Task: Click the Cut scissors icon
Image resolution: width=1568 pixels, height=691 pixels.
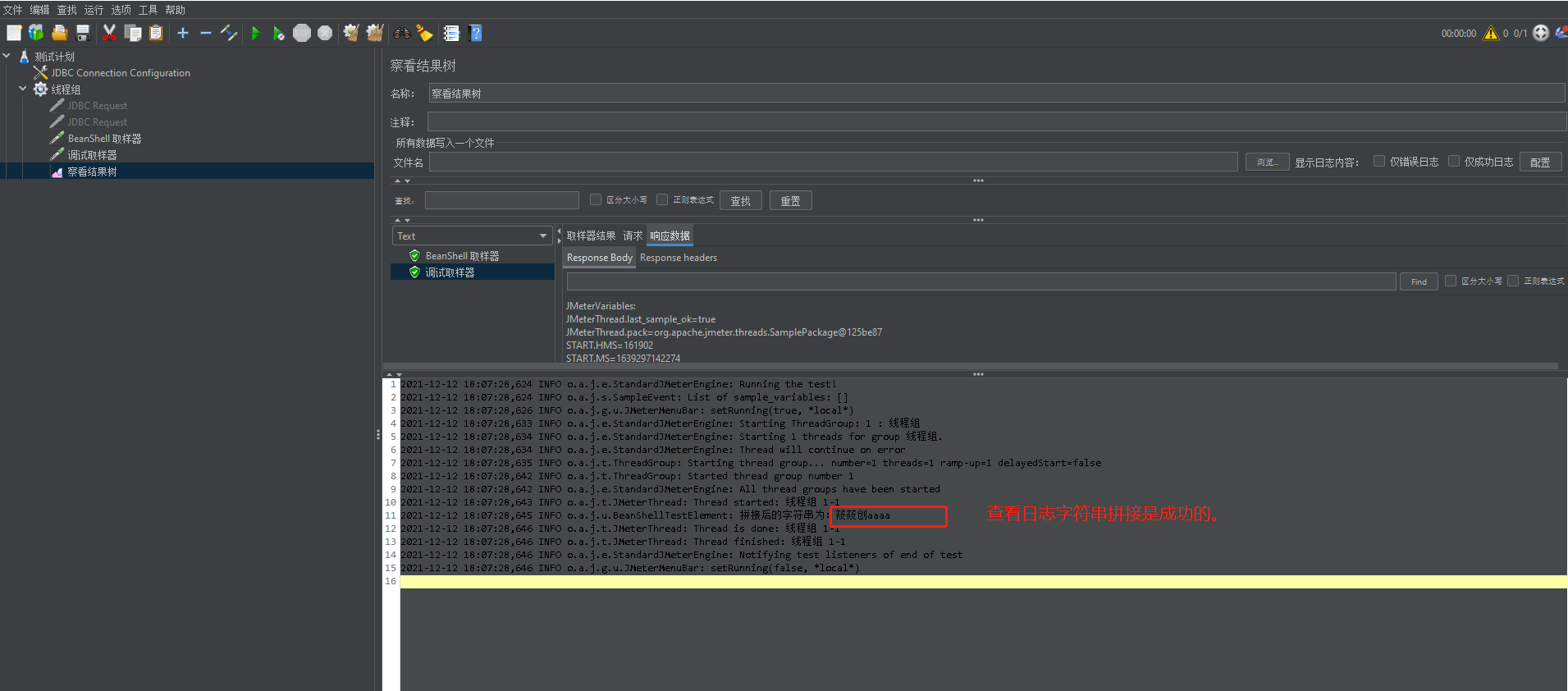Action: (x=109, y=33)
